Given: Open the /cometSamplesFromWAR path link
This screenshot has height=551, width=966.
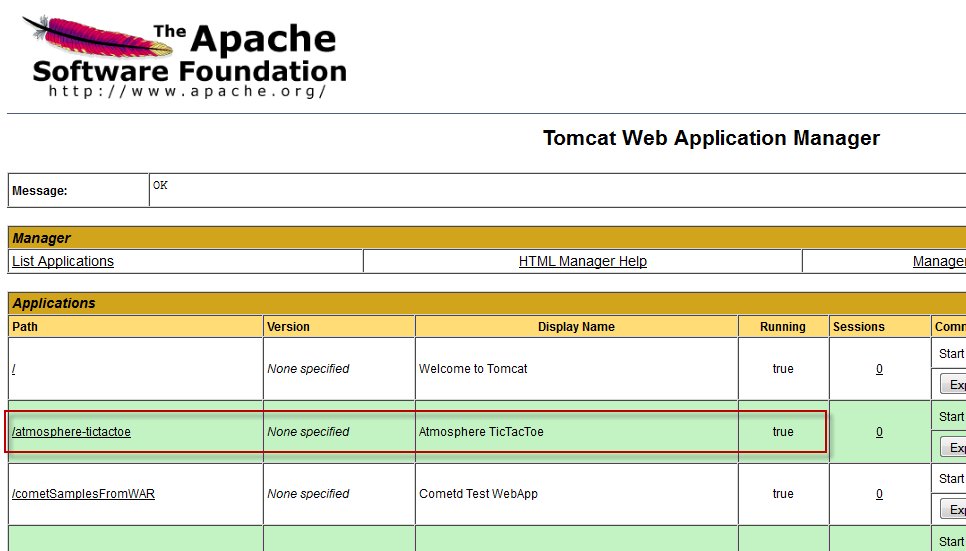Looking at the screenshot, I should (x=83, y=494).
